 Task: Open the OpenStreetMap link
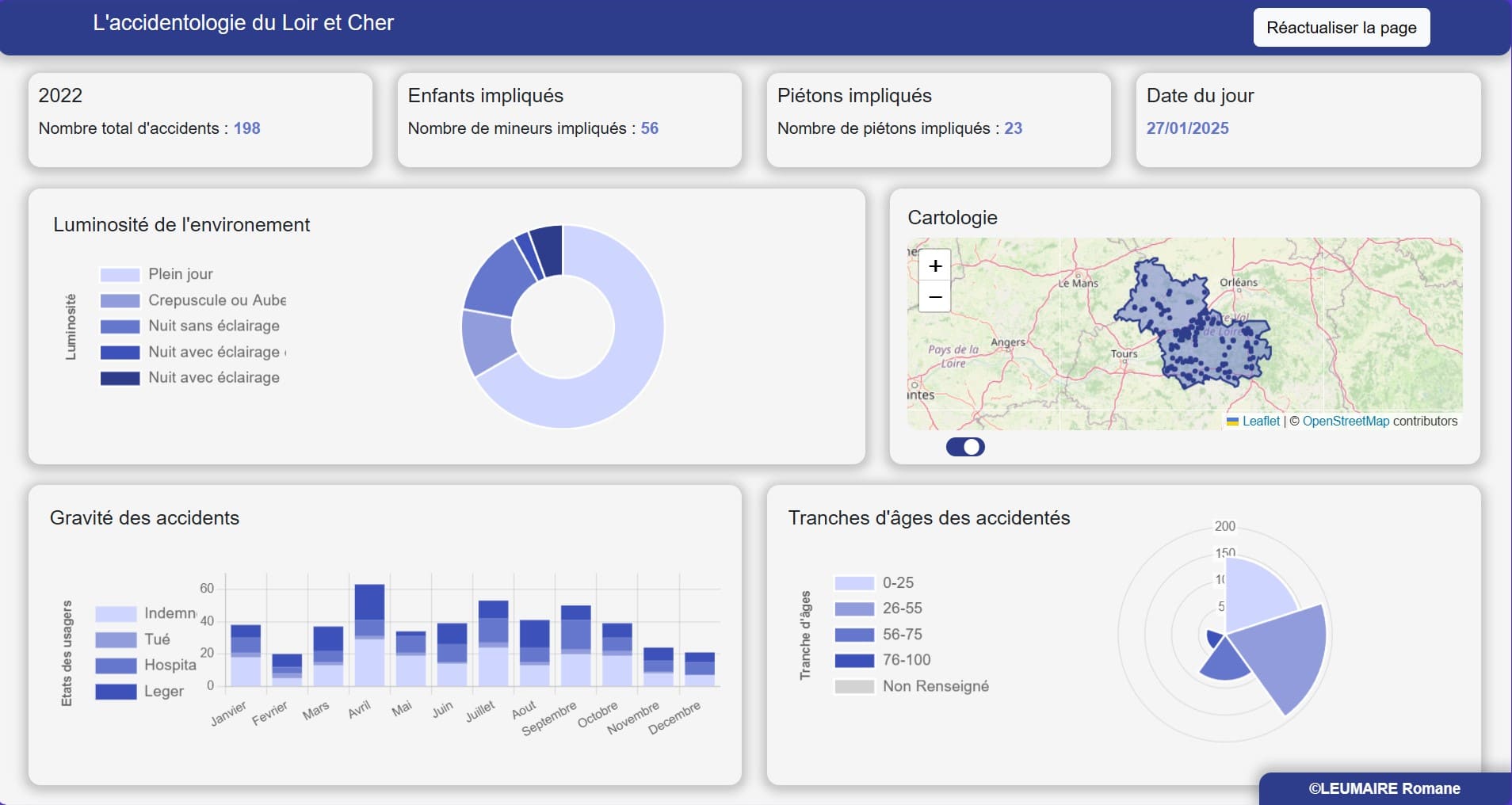[1346, 422]
